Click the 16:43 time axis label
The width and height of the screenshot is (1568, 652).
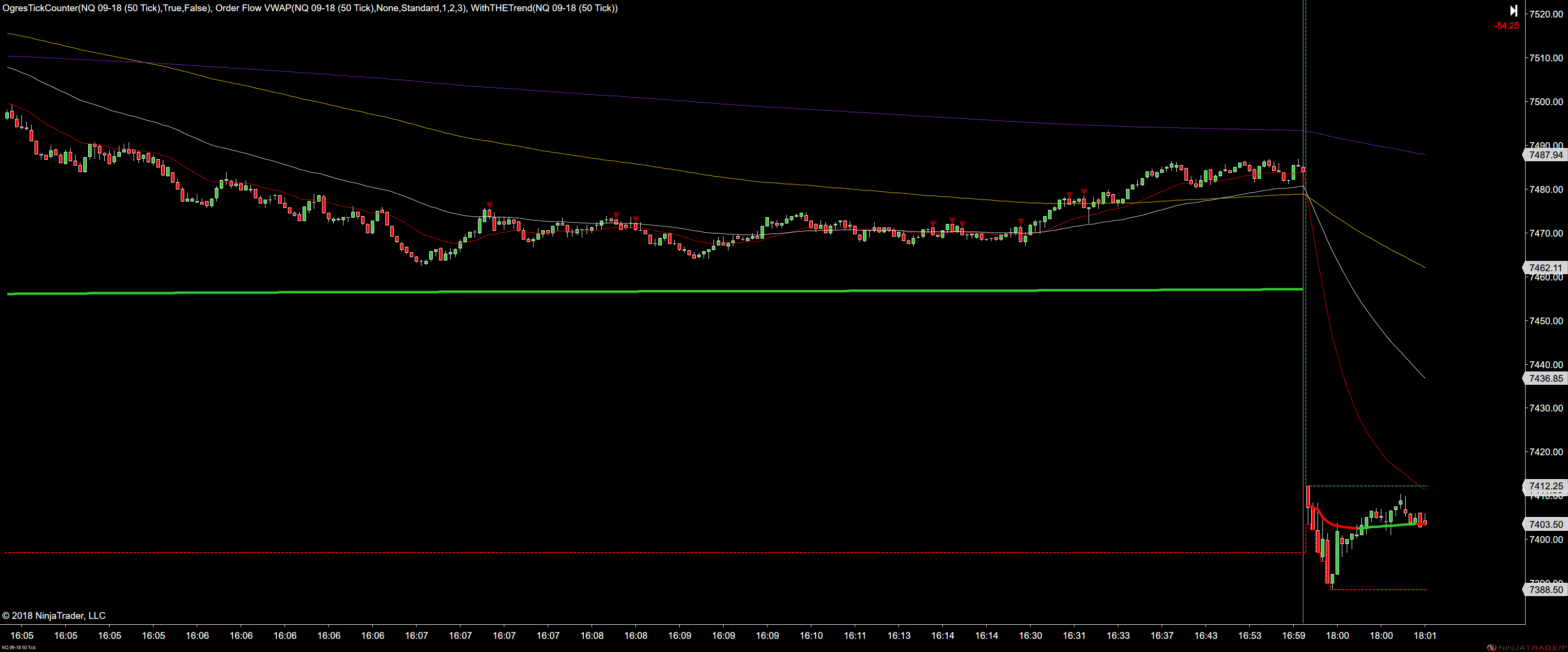[x=1205, y=635]
